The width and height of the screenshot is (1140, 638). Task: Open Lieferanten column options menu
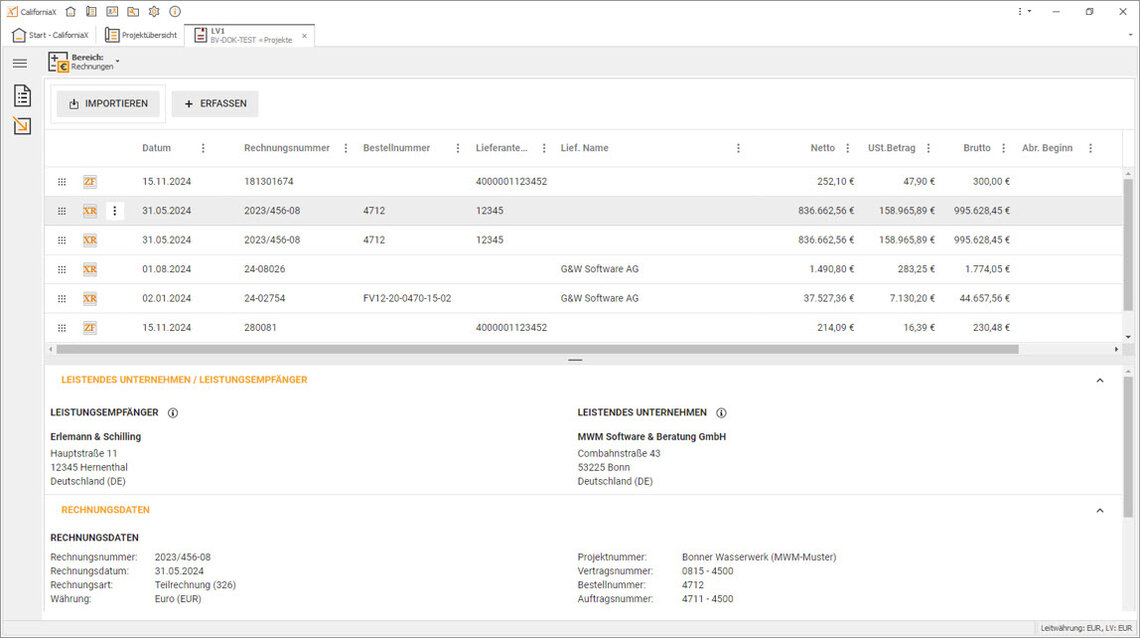(x=544, y=148)
